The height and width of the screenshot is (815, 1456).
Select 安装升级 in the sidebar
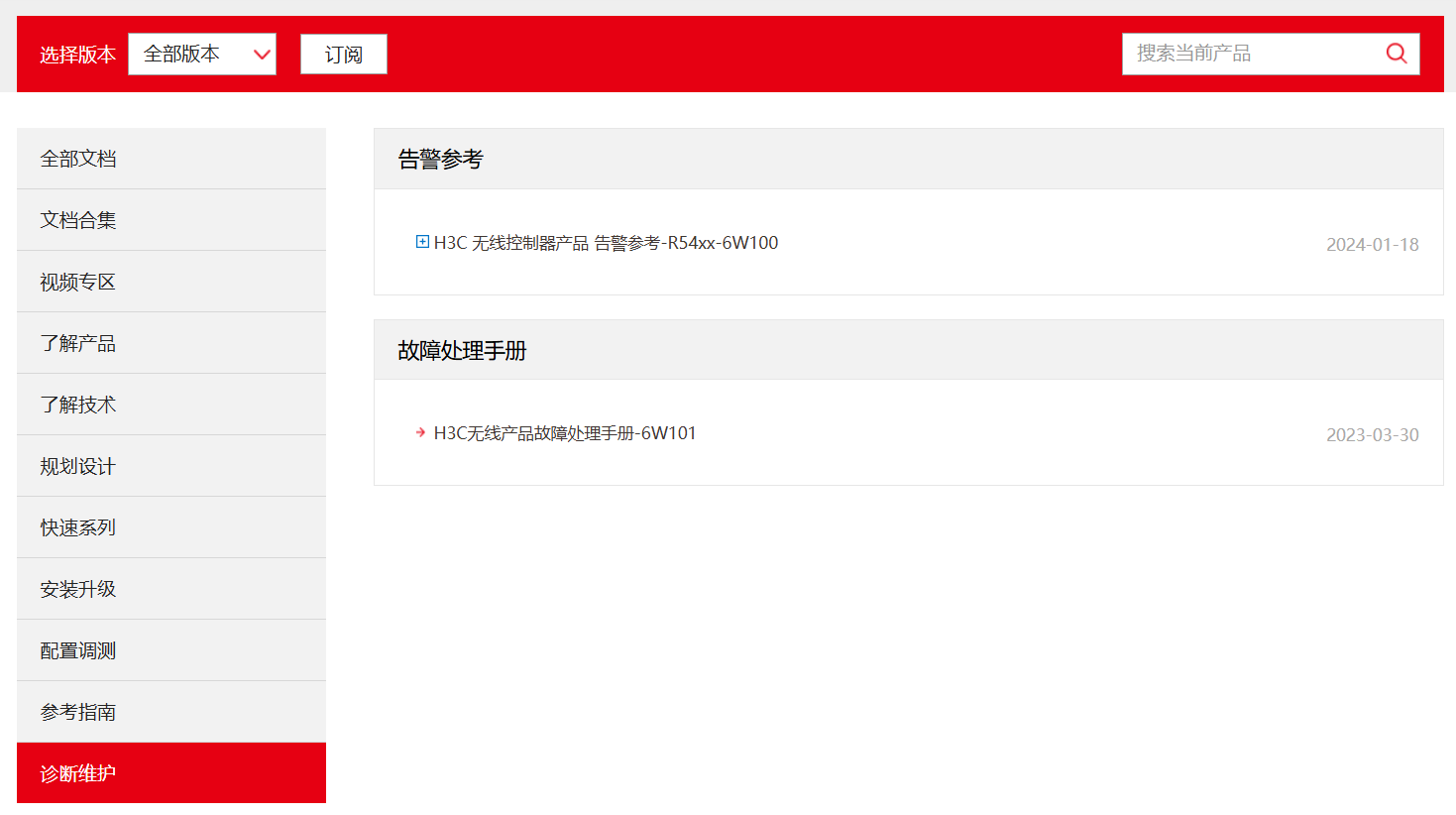pyautogui.click(x=171, y=589)
